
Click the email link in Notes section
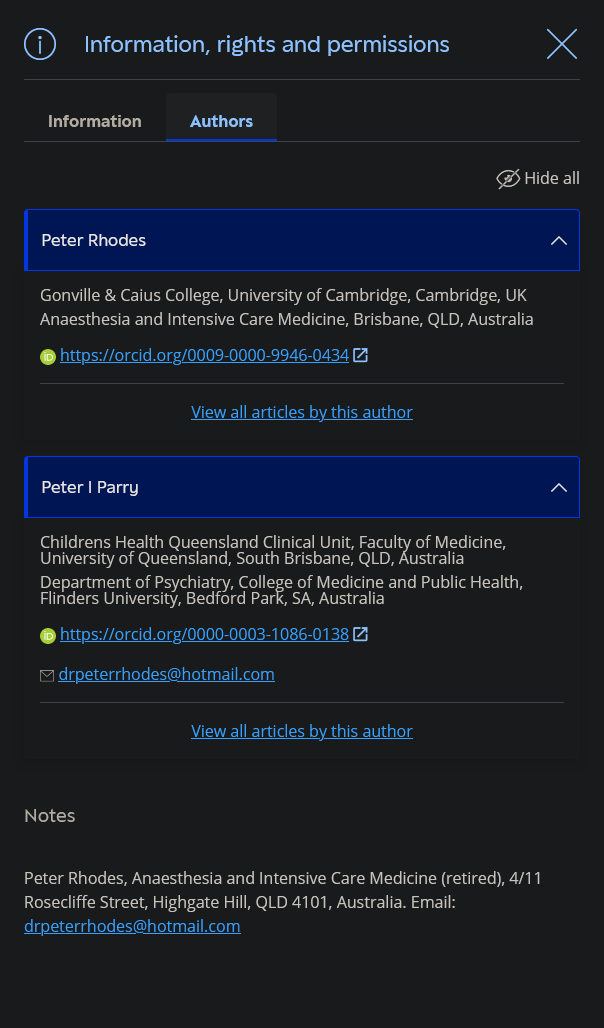click(x=132, y=926)
